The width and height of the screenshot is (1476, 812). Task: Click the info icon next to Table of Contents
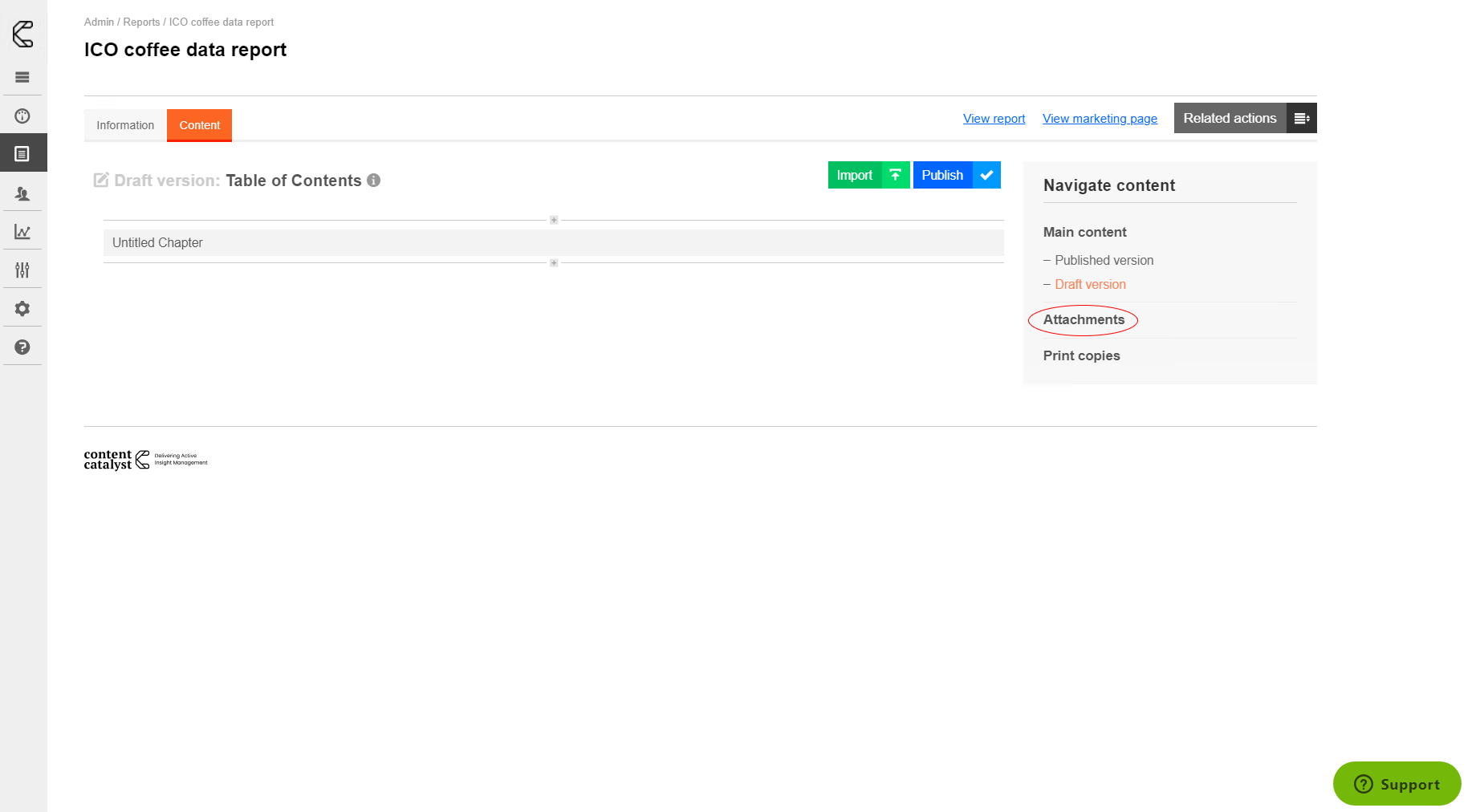click(373, 181)
